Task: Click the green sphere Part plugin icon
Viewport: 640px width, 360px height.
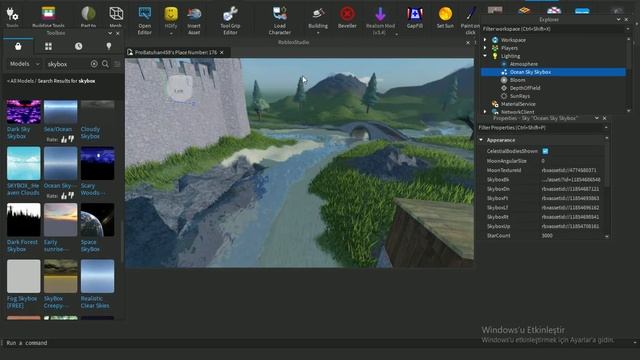Action: tap(88, 14)
